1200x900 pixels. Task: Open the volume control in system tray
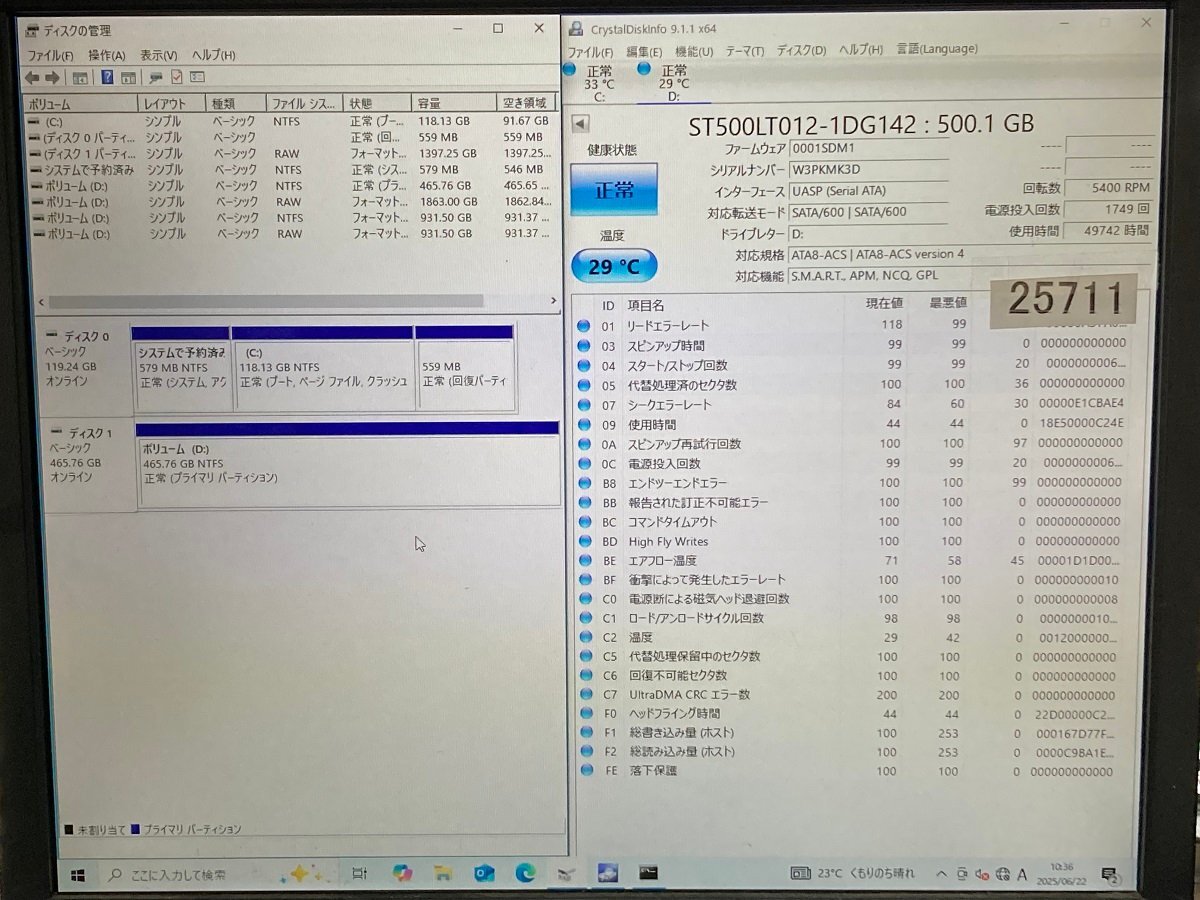tap(981, 874)
